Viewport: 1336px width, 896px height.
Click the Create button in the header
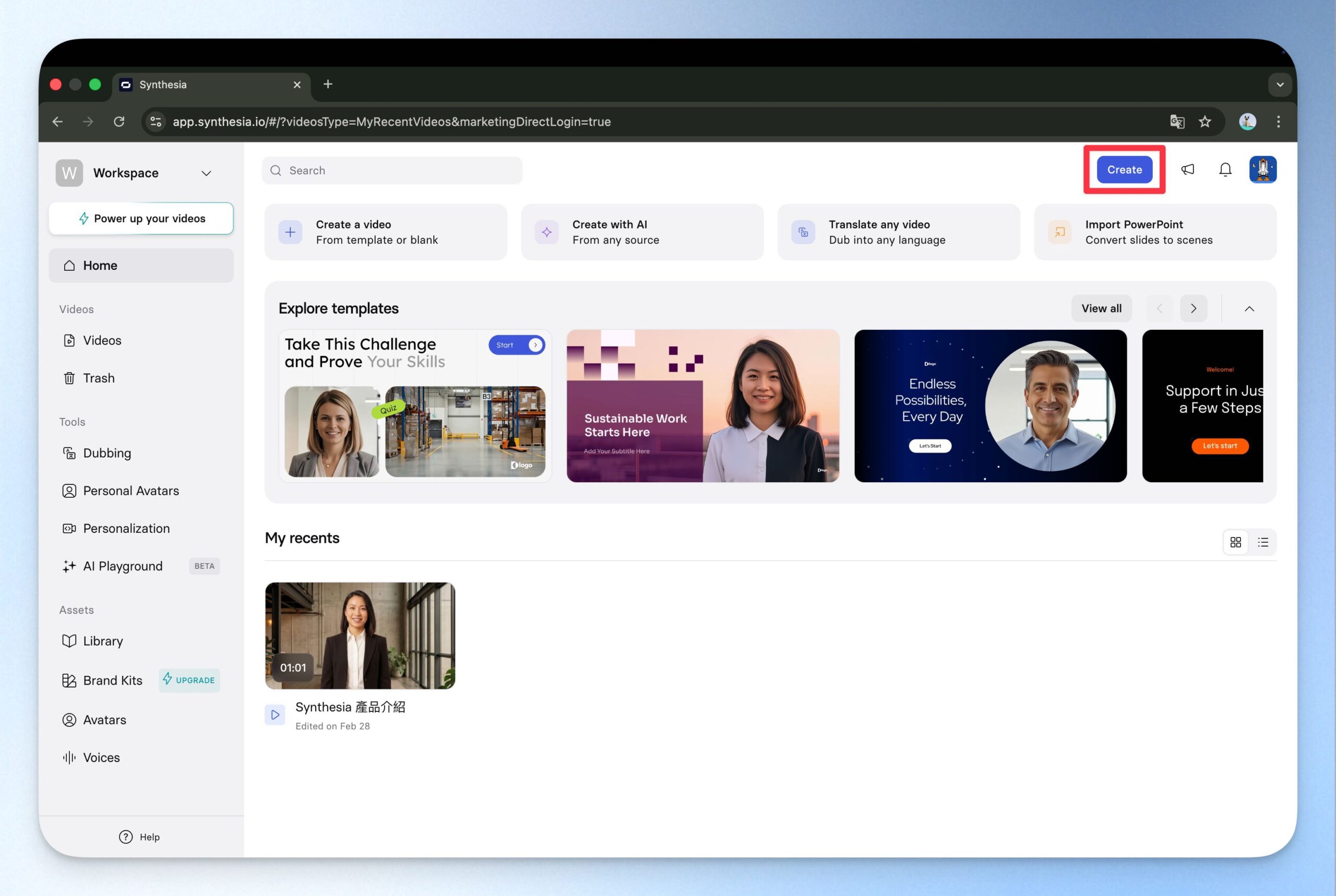[1124, 170]
